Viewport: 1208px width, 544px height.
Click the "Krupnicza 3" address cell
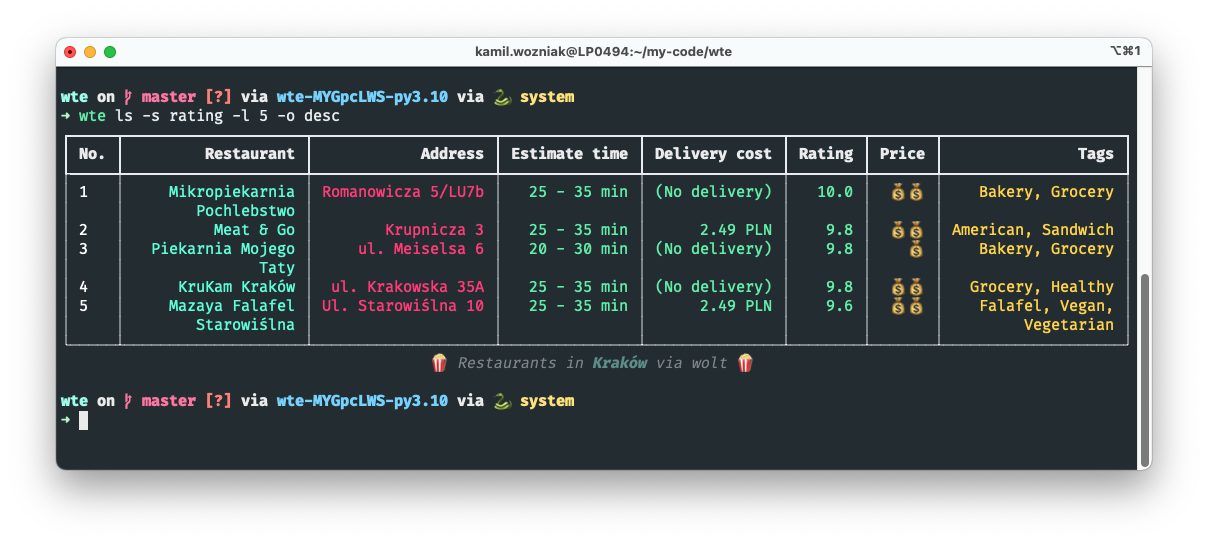(434, 230)
